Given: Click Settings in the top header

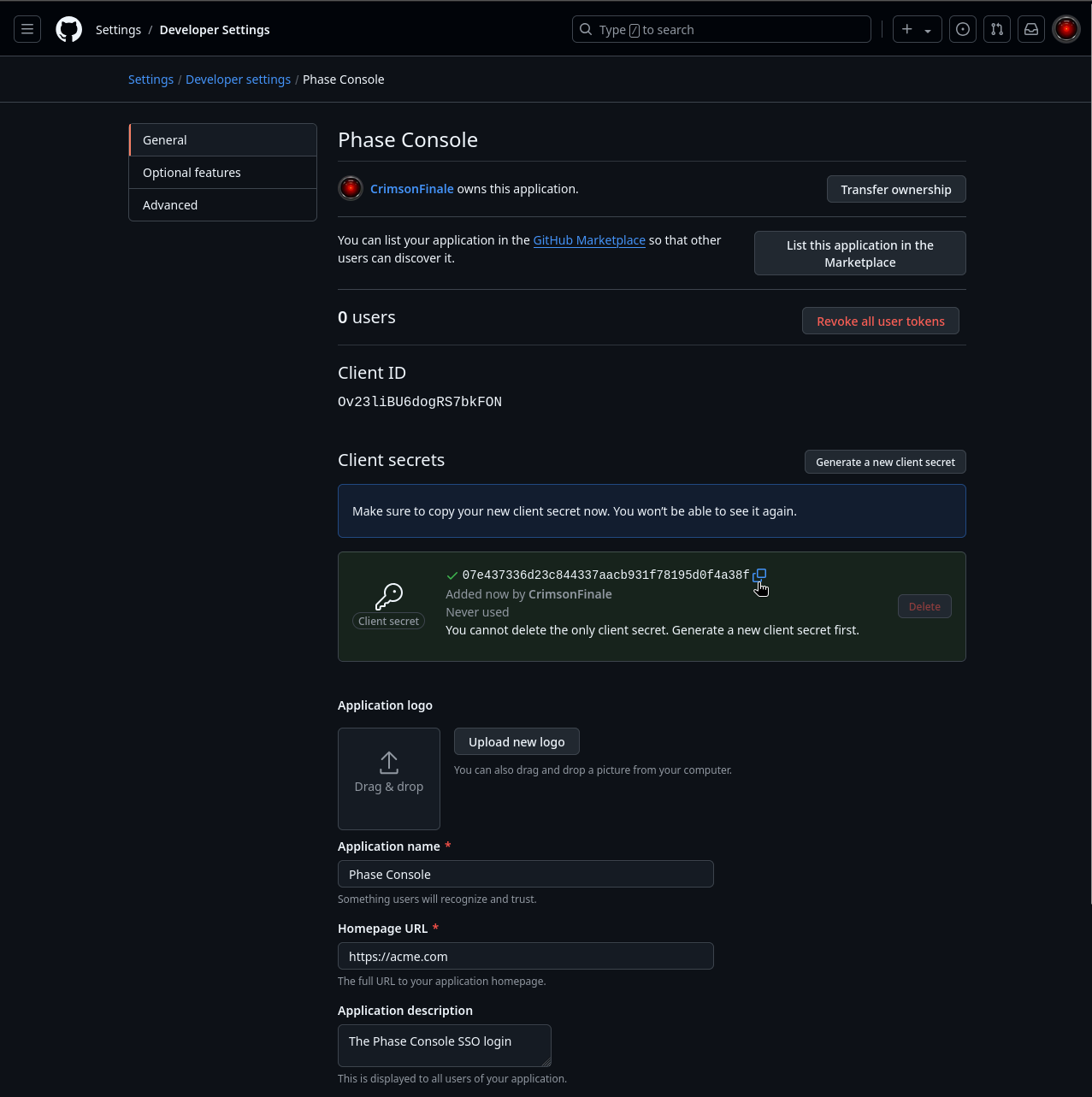Looking at the screenshot, I should pos(118,30).
